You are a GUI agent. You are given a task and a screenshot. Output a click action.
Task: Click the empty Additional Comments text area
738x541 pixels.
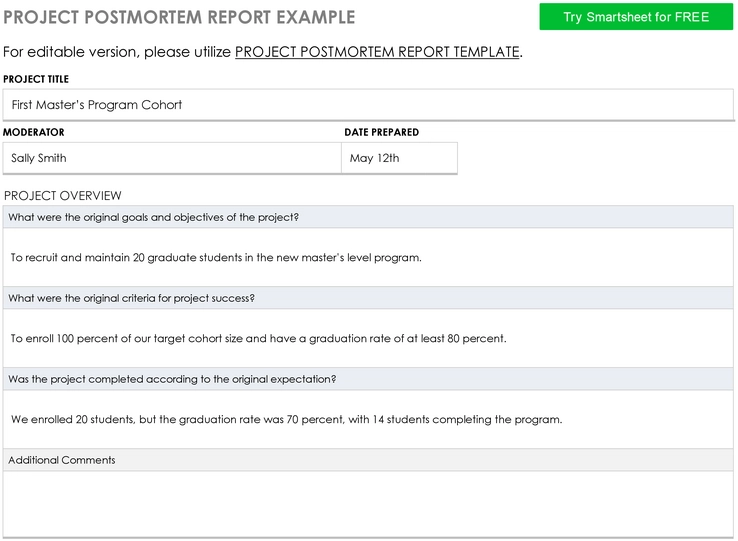click(x=368, y=504)
